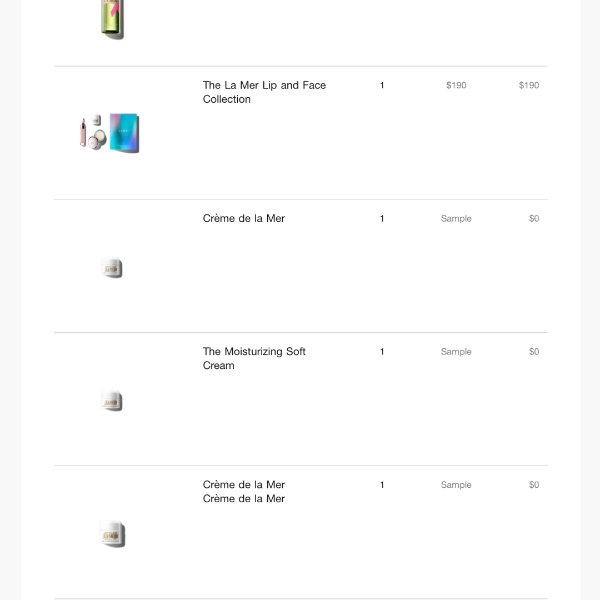Click the $190 total of the collection
600x600 pixels.
[x=529, y=85]
